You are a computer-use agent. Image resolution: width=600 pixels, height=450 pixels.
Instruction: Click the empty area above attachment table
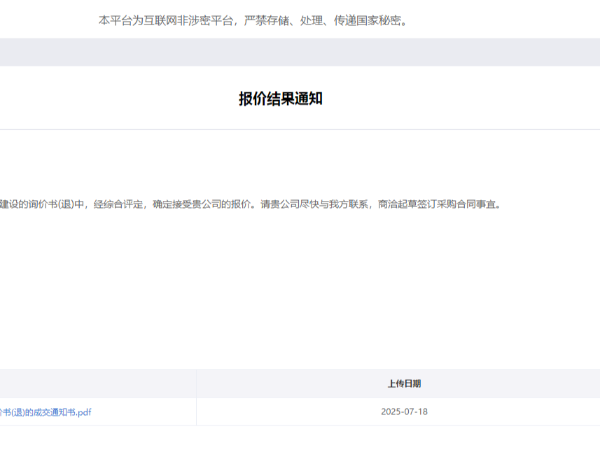pos(300,300)
